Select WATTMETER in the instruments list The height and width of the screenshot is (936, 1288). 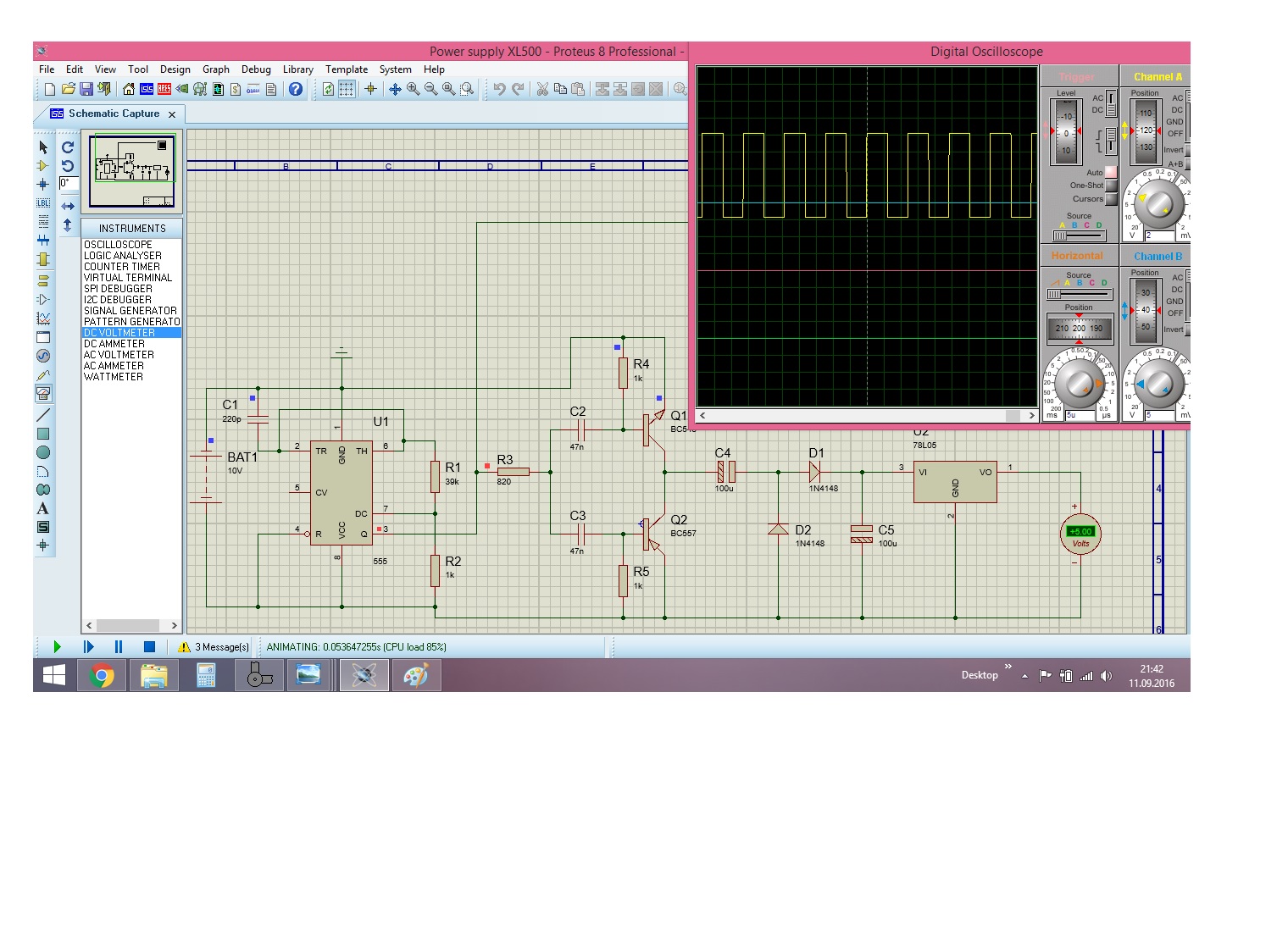tap(131, 377)
